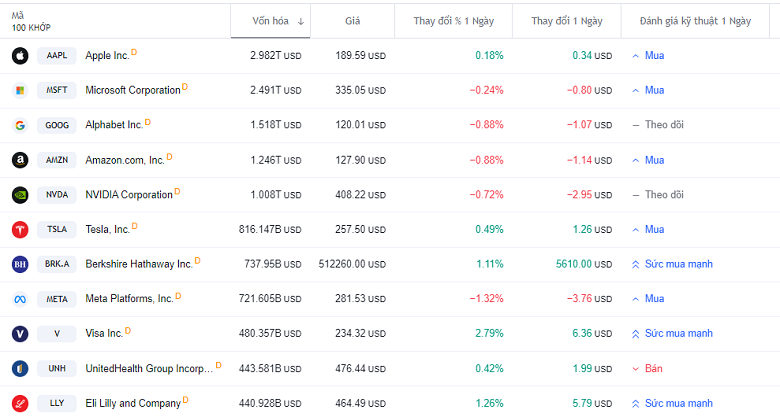This screenshot has height=417, width=780.
Task: Open the UnitedHealth Group company link
Action: click(x=149, y=369)
